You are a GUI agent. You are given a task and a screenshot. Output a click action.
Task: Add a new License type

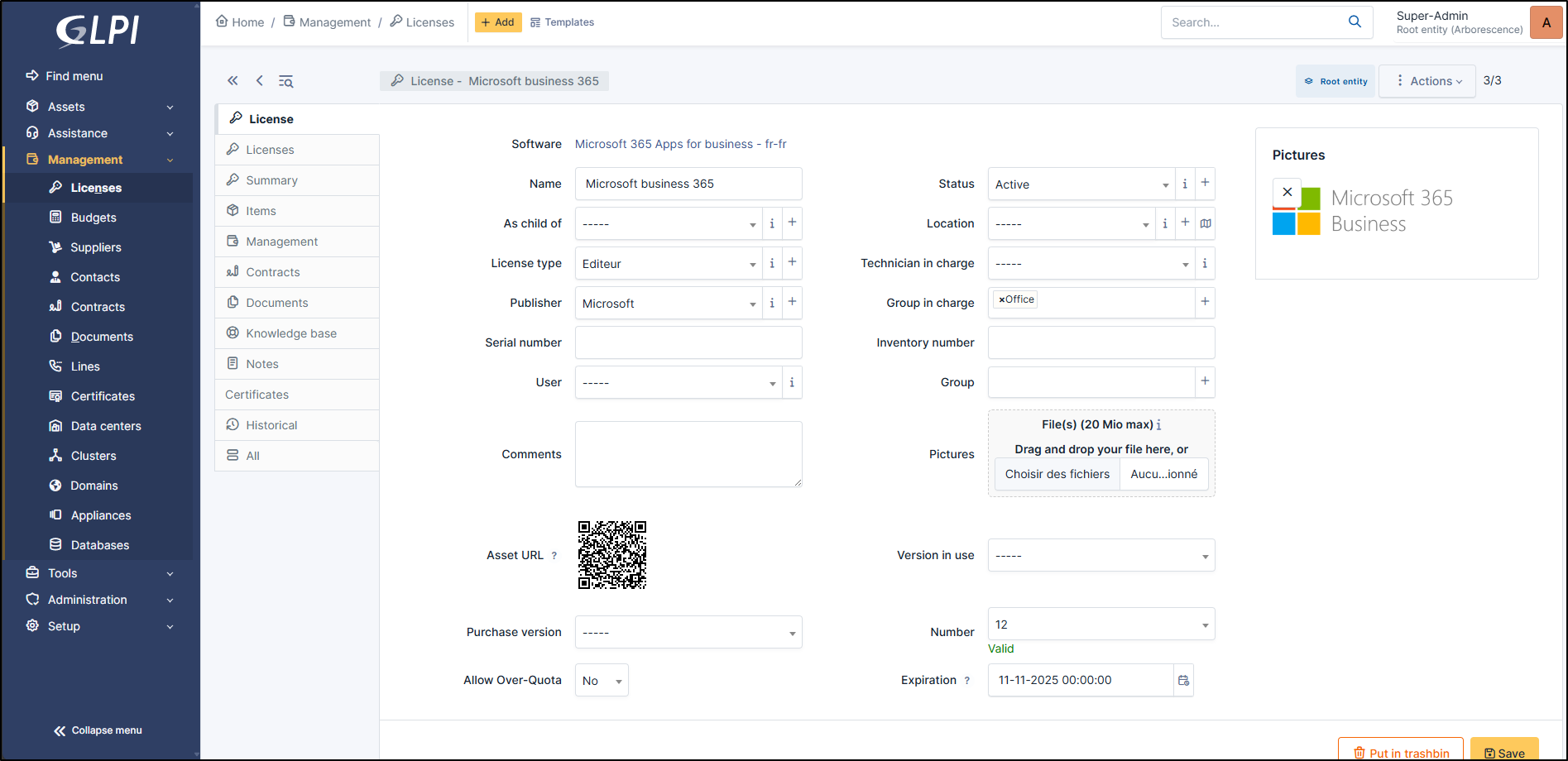tap(792, 262)
